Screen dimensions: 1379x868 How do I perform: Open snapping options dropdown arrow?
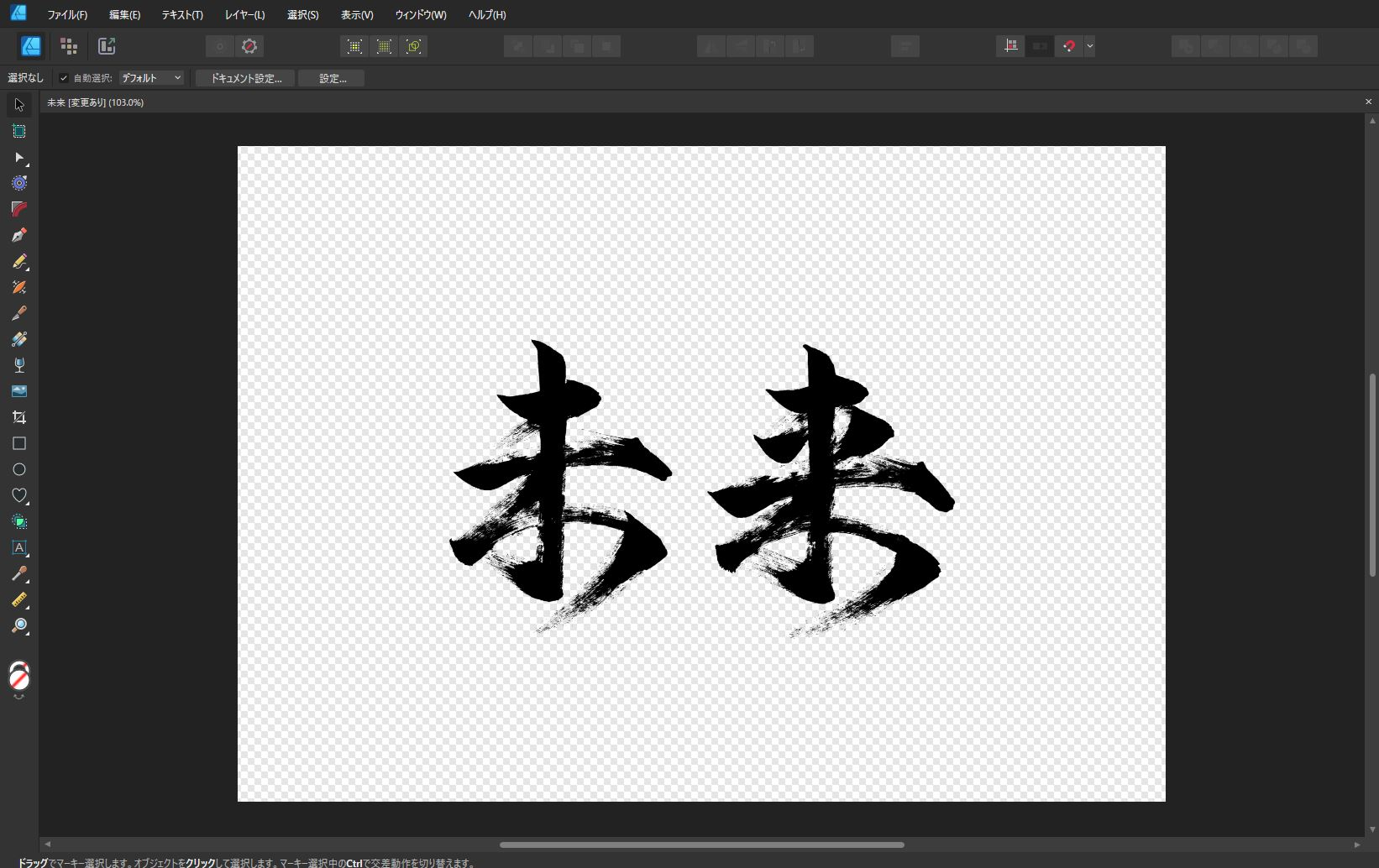tap(1089, 46)
